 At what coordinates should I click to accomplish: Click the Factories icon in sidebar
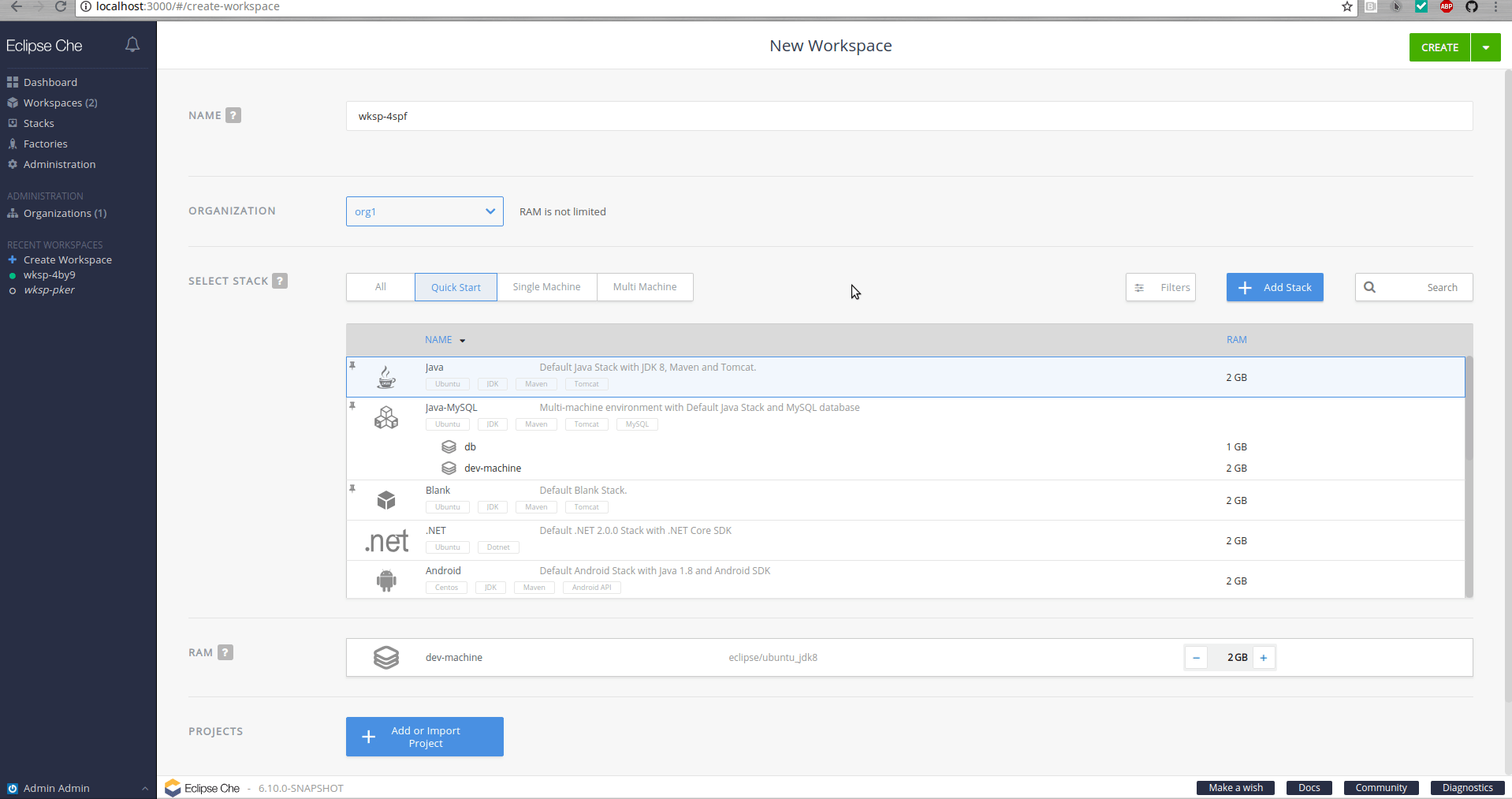pyautogui.click(x=13, y=144)
